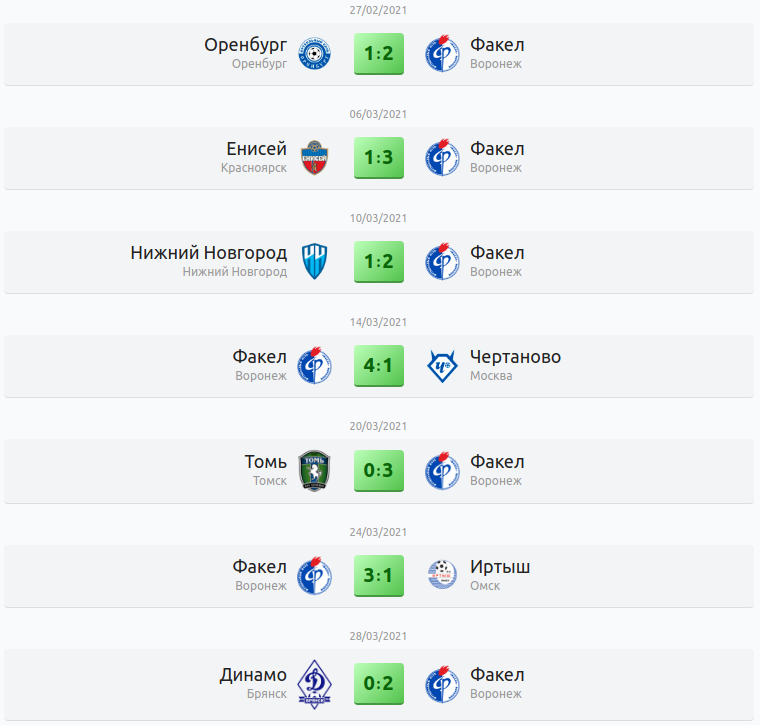Click the team name Чертаново
This screenshot has width=760, height=725.
coord(515,357)
